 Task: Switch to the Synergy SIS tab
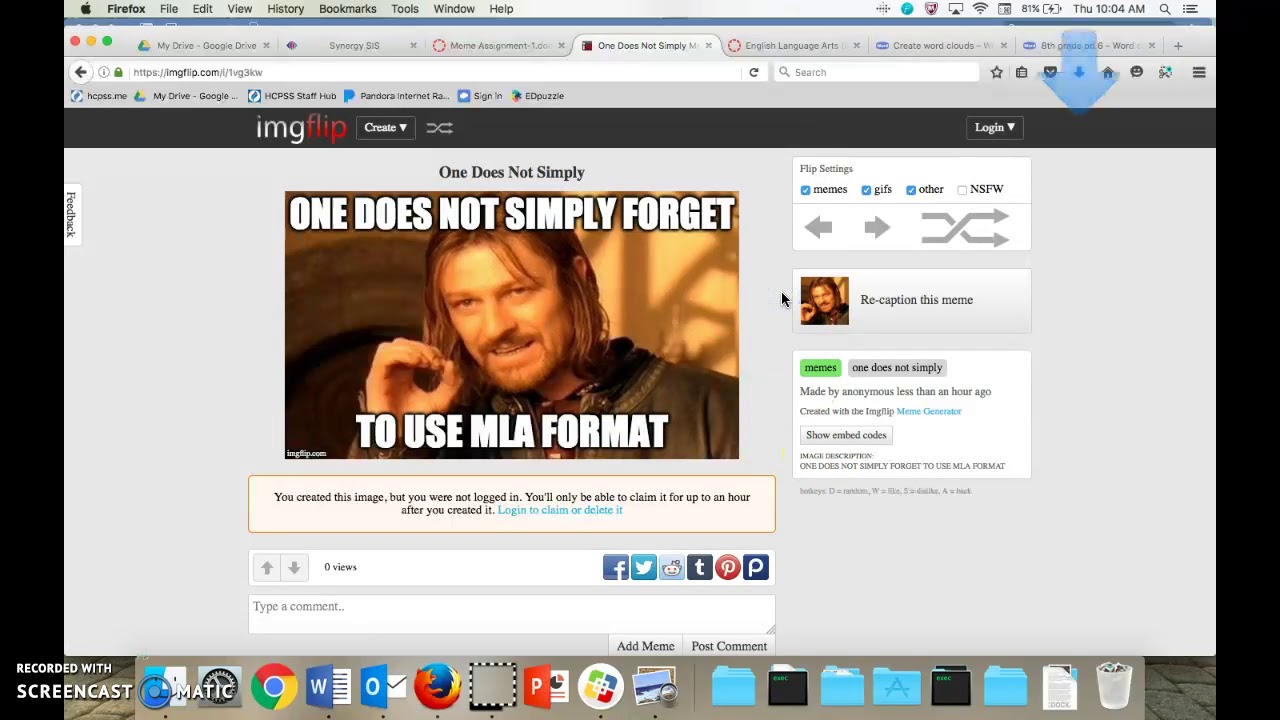[x=354, y=46]
